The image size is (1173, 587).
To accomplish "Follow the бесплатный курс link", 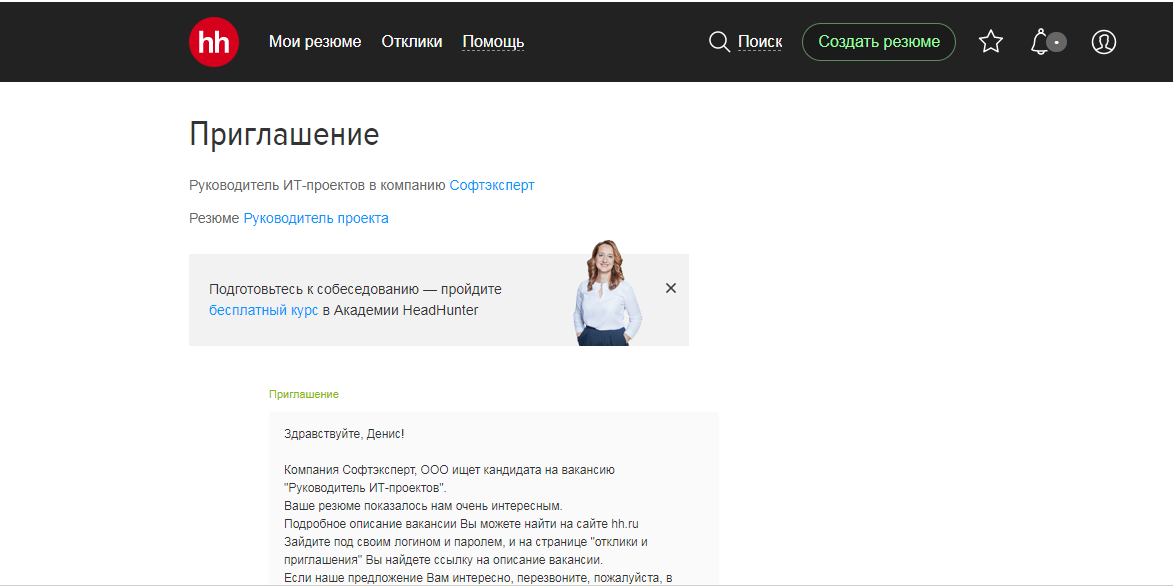I will point(263,310).
